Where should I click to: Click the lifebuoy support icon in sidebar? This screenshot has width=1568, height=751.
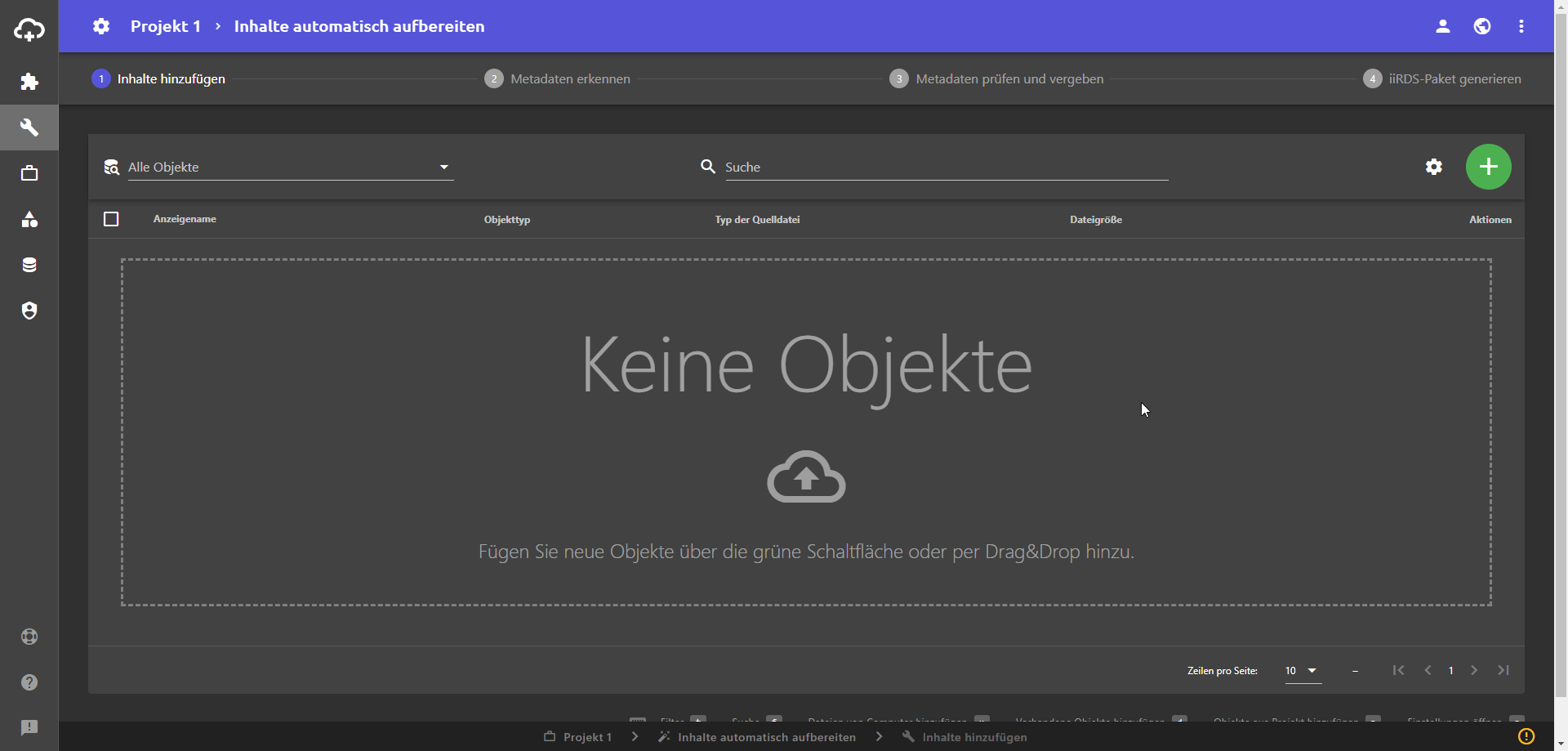[x=29, y=637]
